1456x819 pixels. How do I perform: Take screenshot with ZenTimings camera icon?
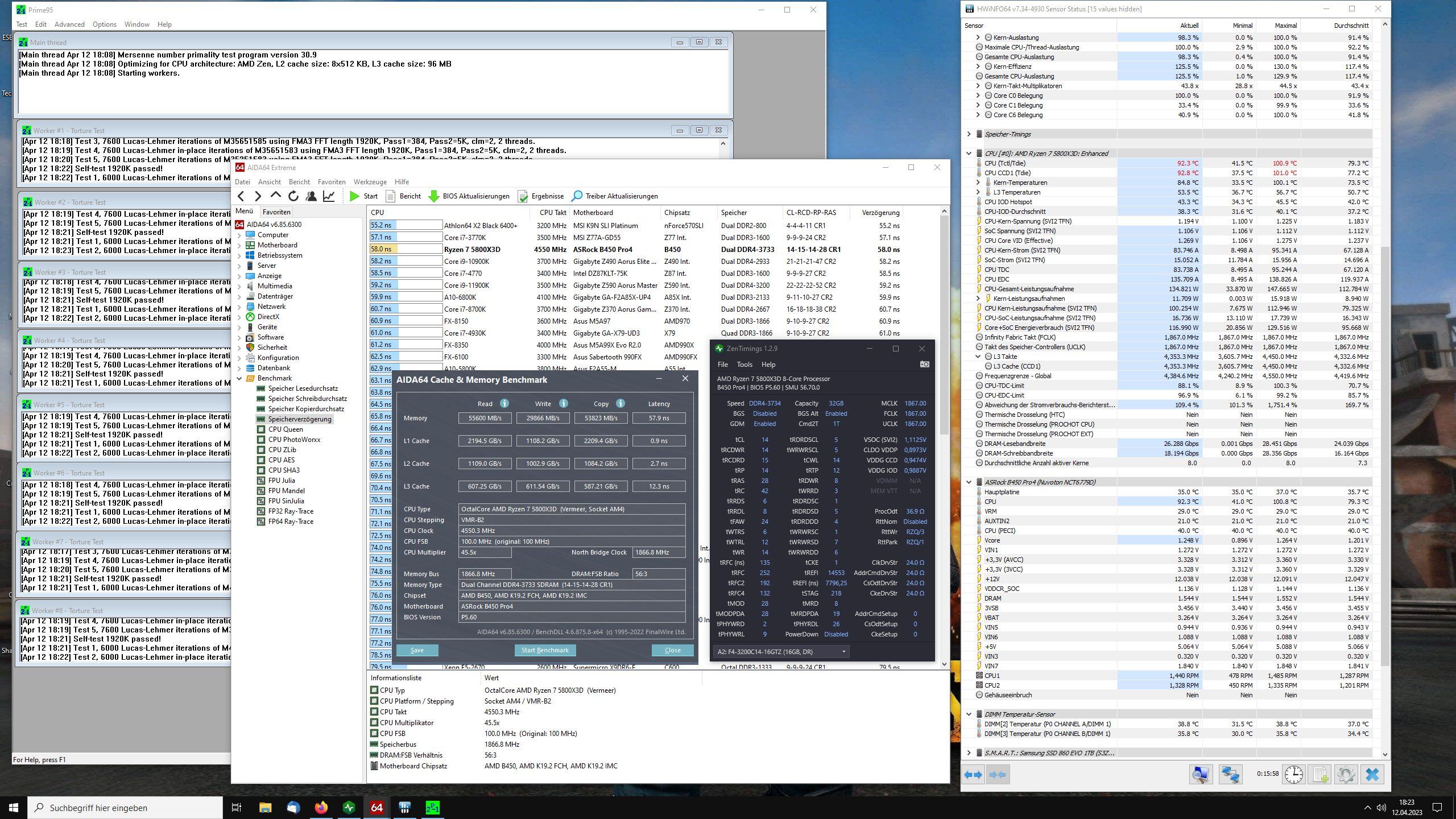click(925, 365)
